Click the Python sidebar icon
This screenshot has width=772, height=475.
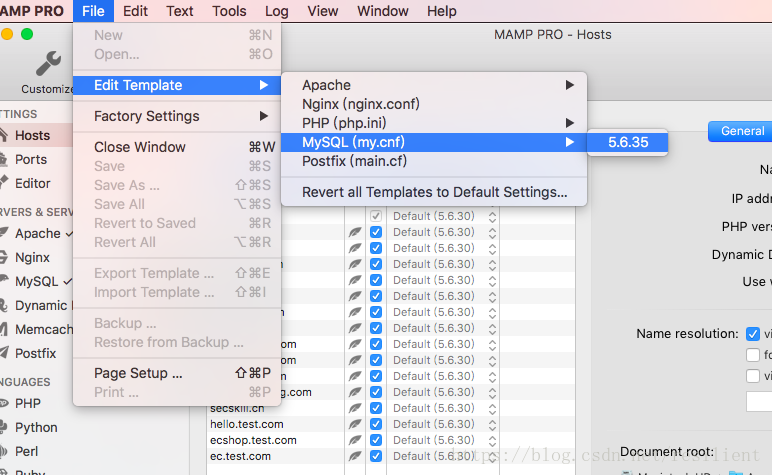click(3, 427)
